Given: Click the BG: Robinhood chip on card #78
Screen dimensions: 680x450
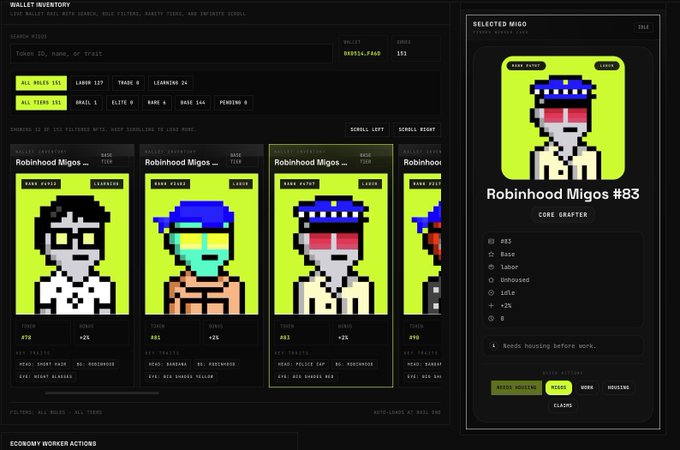Looking at the screenshot, I should click(x=96, y=365).
